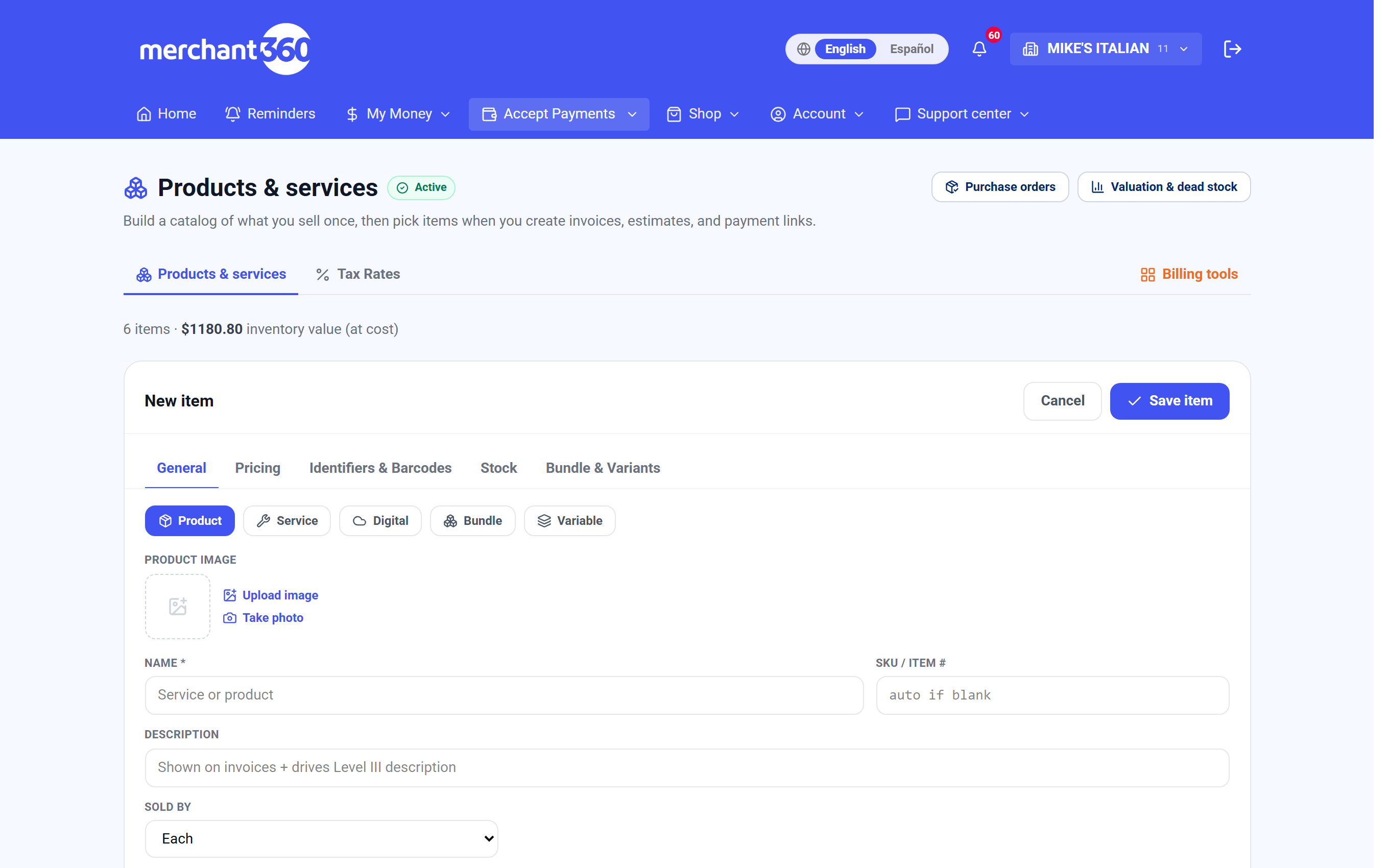This screenshot has height=868, width=1389.
Task: Focus the SKU / Item # field
Action: point(1052,695)
